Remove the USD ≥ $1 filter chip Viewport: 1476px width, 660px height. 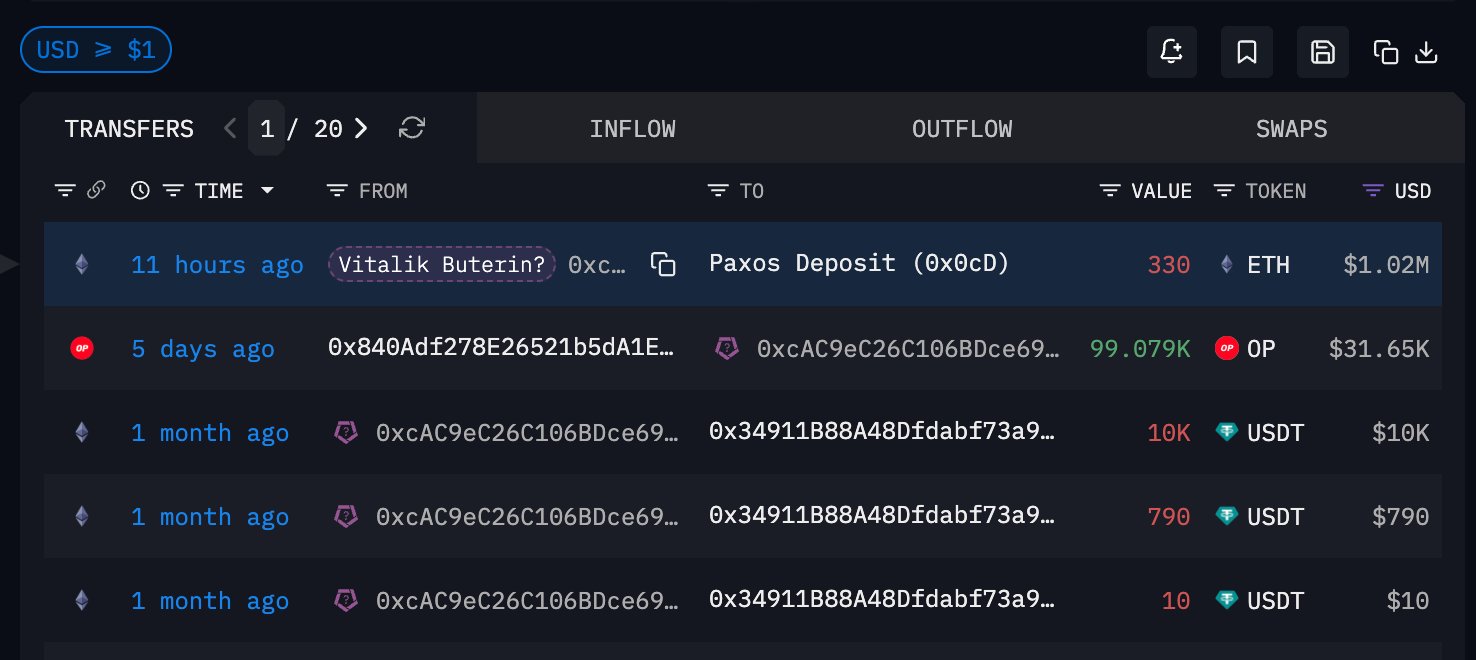96,50
